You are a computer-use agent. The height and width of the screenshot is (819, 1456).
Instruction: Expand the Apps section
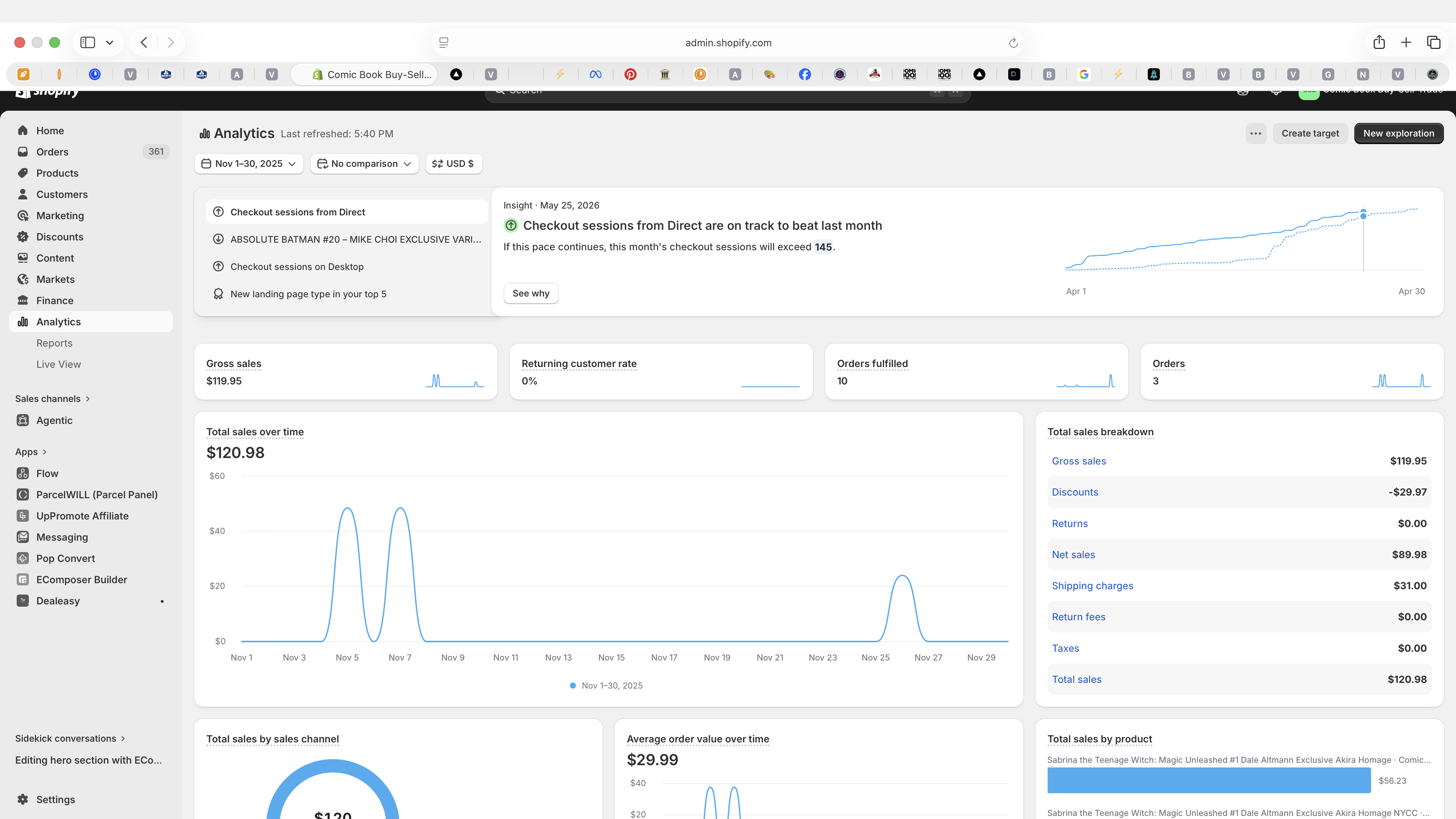30,452
